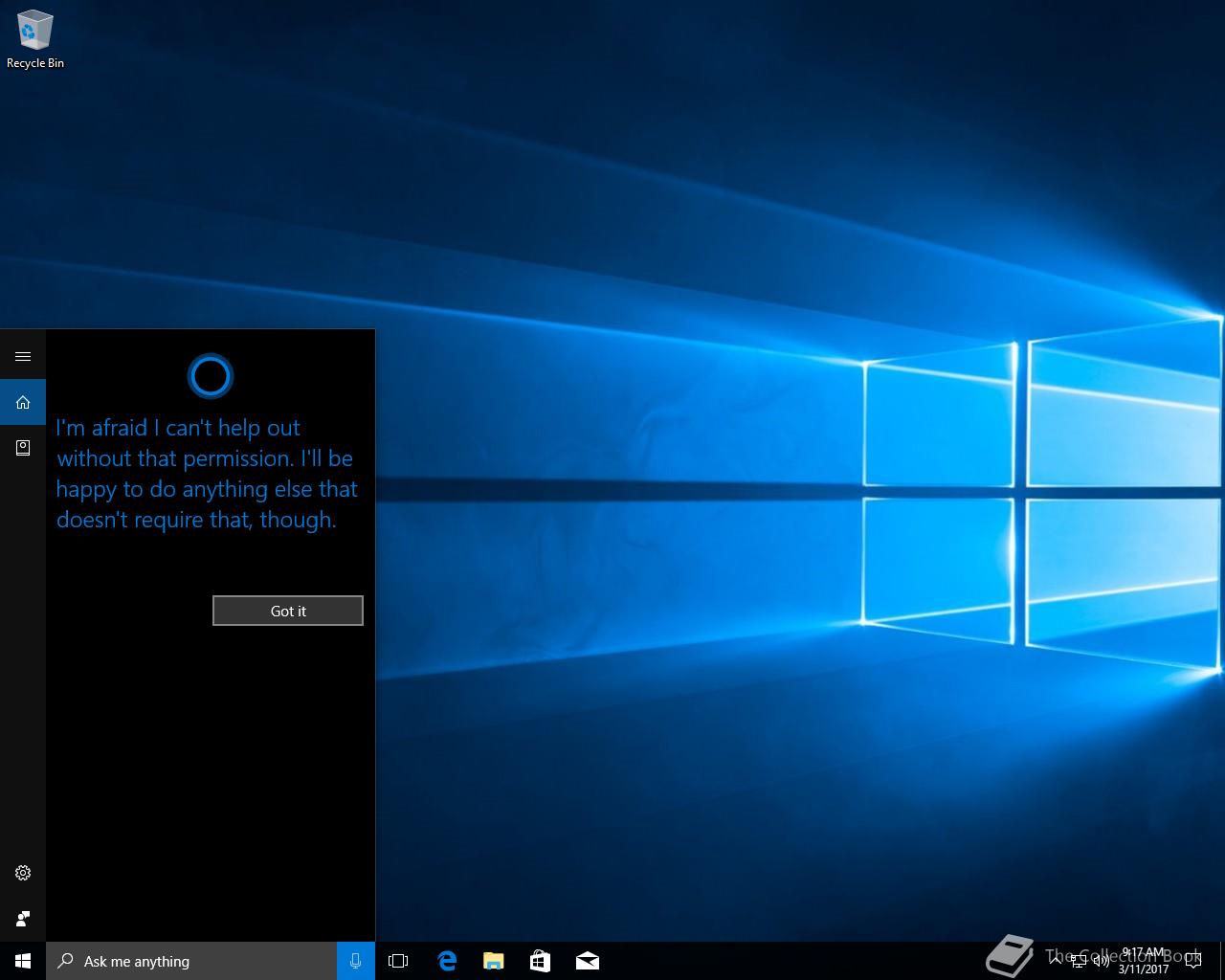Click the Got it button

(288, 611)
